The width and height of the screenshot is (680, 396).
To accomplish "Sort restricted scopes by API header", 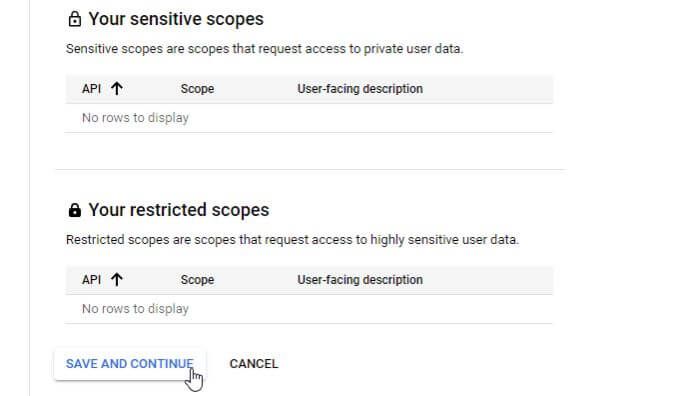I will tap(92, 280).
